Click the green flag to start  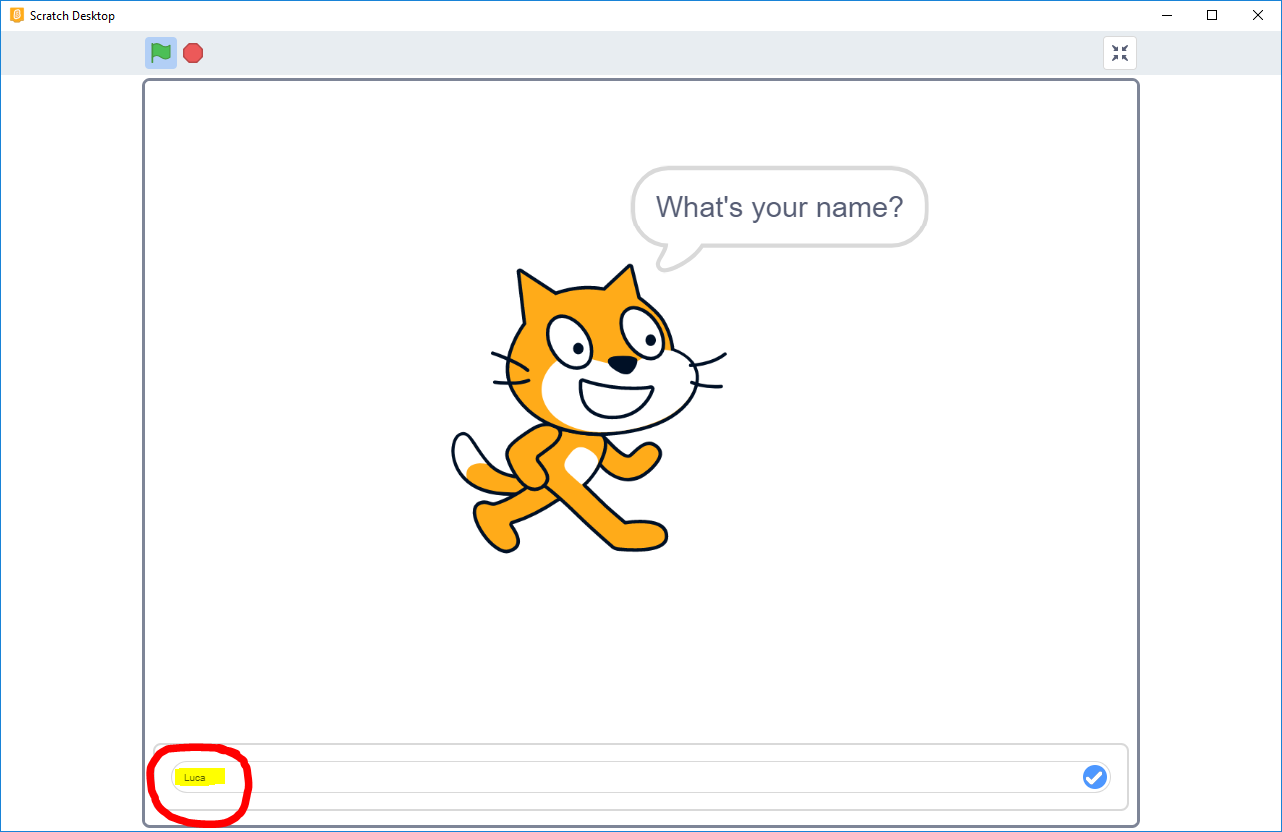[x=161, y=53]
